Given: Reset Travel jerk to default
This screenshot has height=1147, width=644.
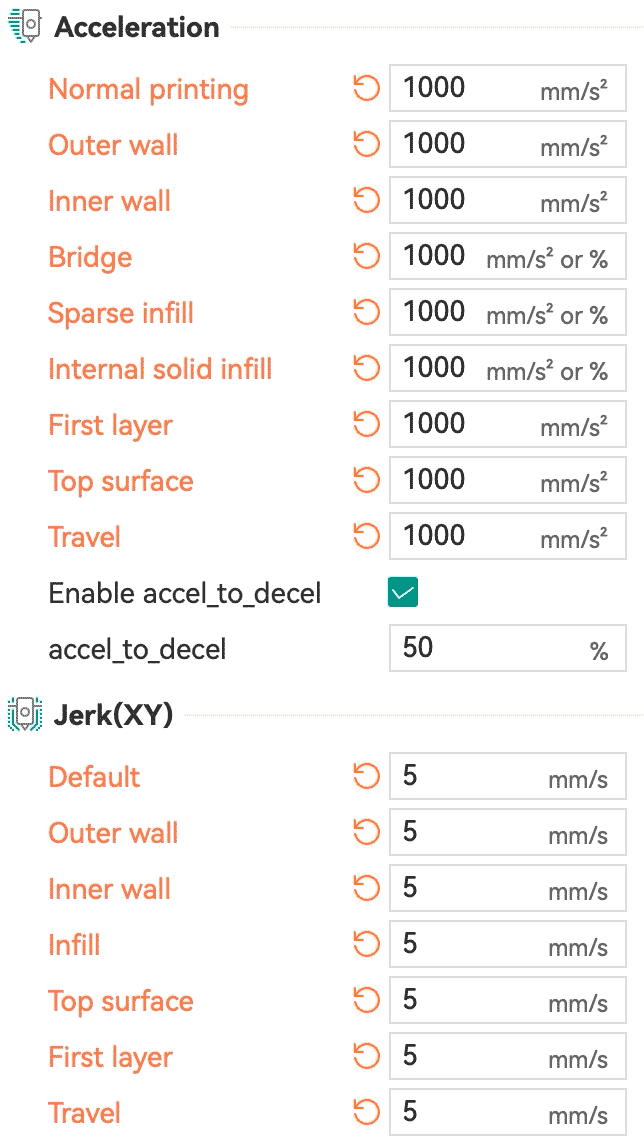Looking at the screenshot, I should coord(366,1112).
